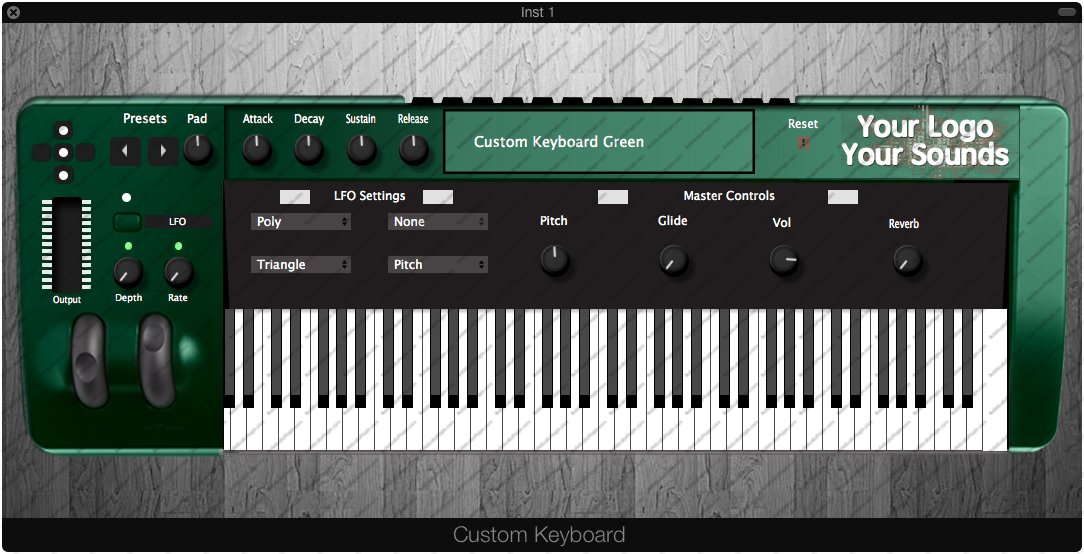Click the Attack knob
The width and height of the screenshot is (1084, 554).
point(256,149)
